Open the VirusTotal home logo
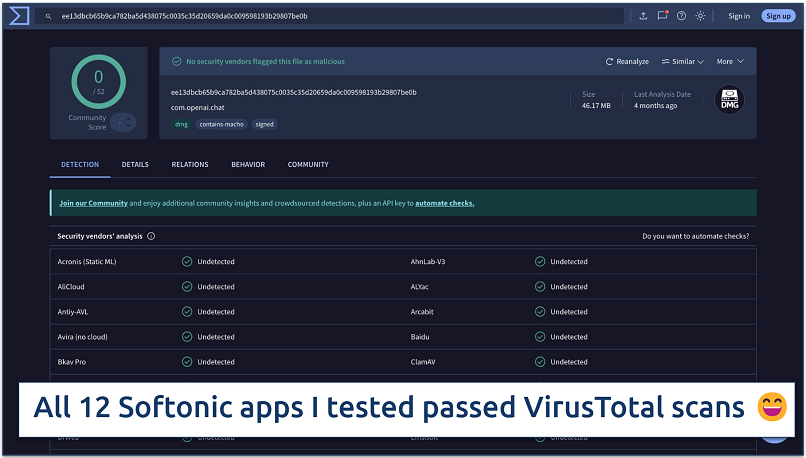 point(19,16)
